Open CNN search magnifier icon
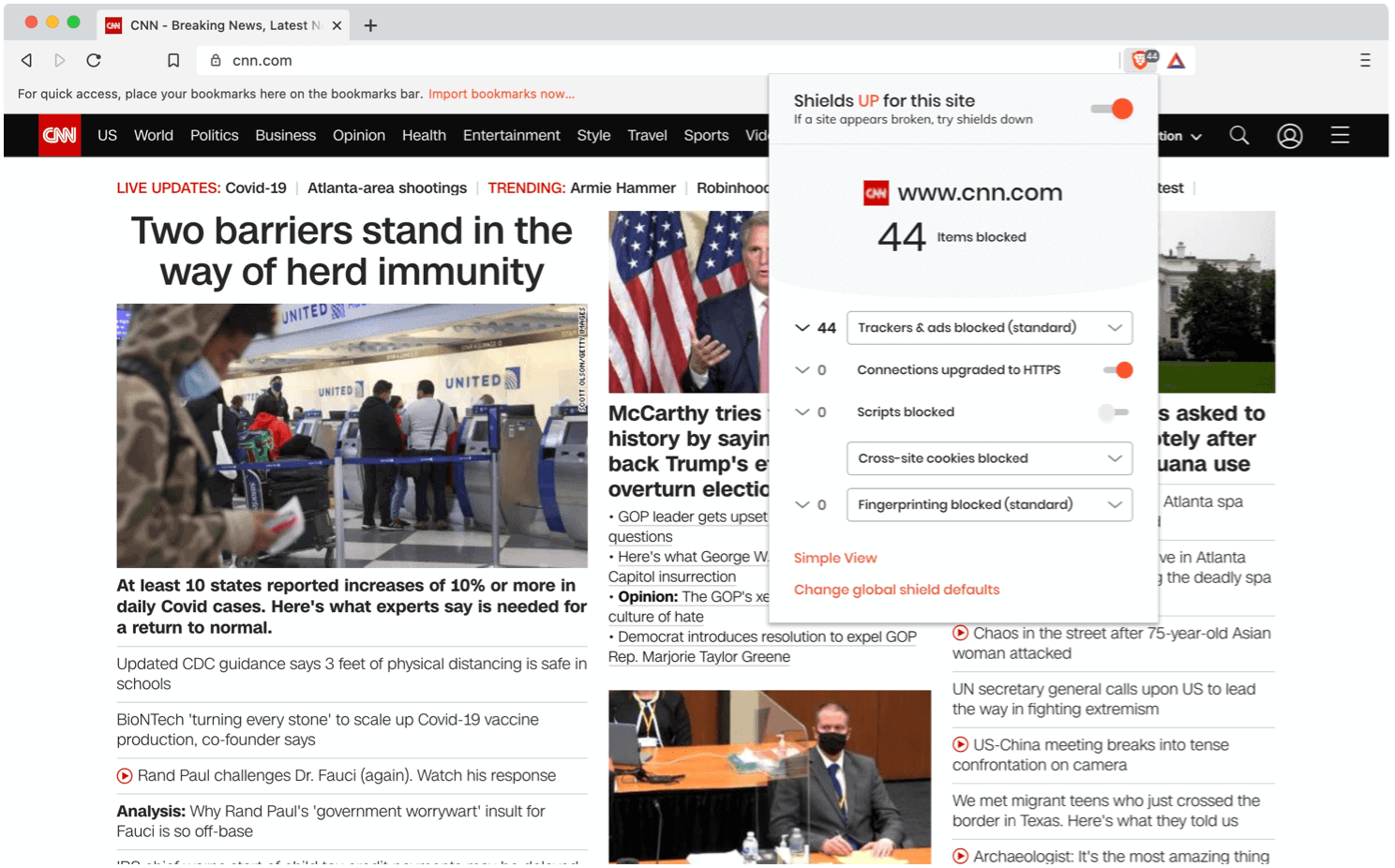Screen dimensions: 1395x868 point(1239,135)
